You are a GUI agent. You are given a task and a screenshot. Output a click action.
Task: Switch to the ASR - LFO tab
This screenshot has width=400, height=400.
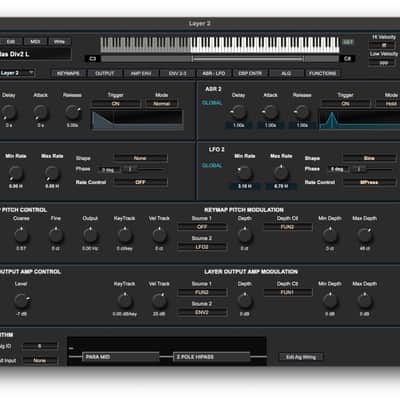pyautogui.click(x=214, y=73)
